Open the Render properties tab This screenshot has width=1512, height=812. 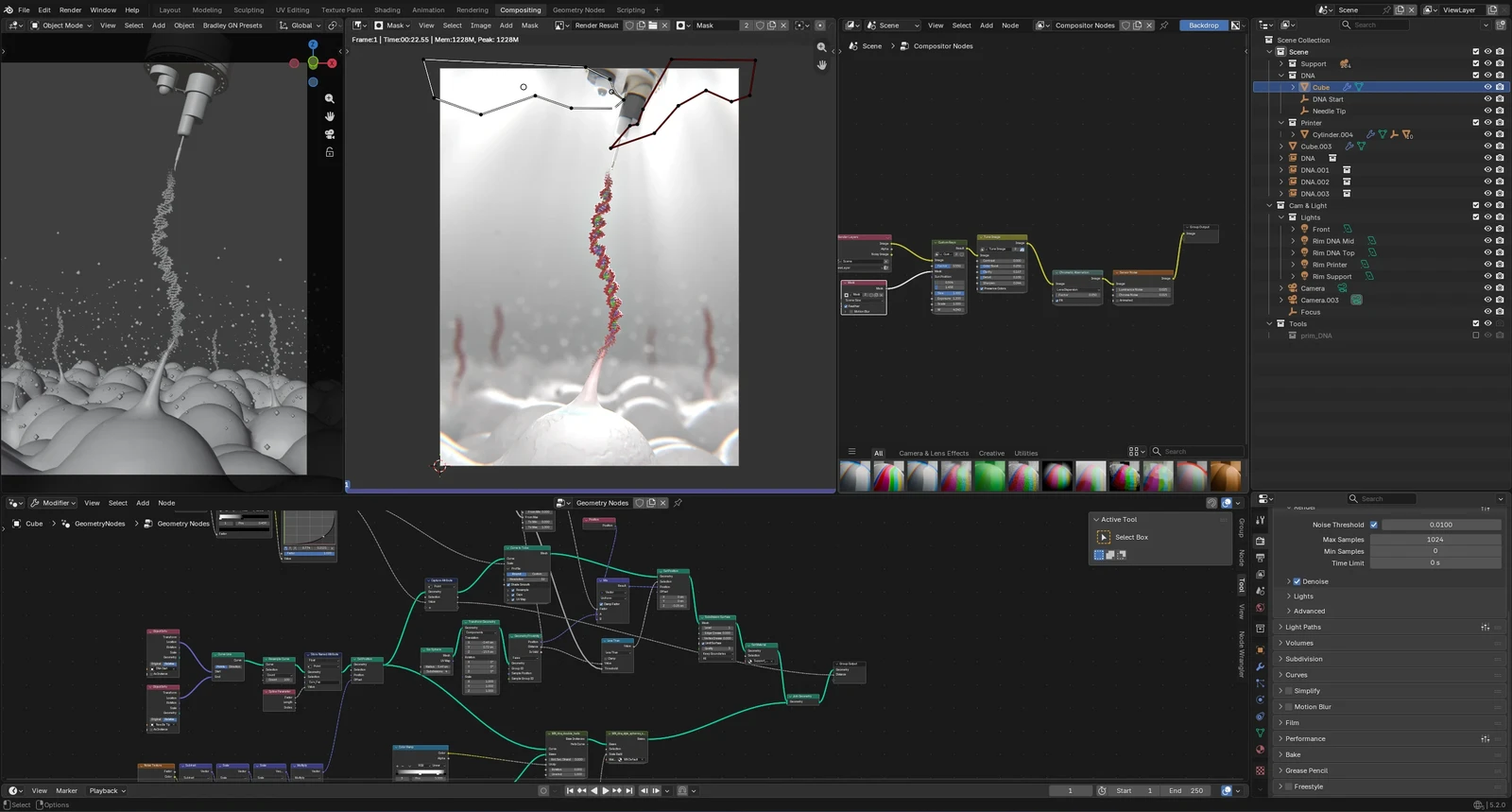1260,542
